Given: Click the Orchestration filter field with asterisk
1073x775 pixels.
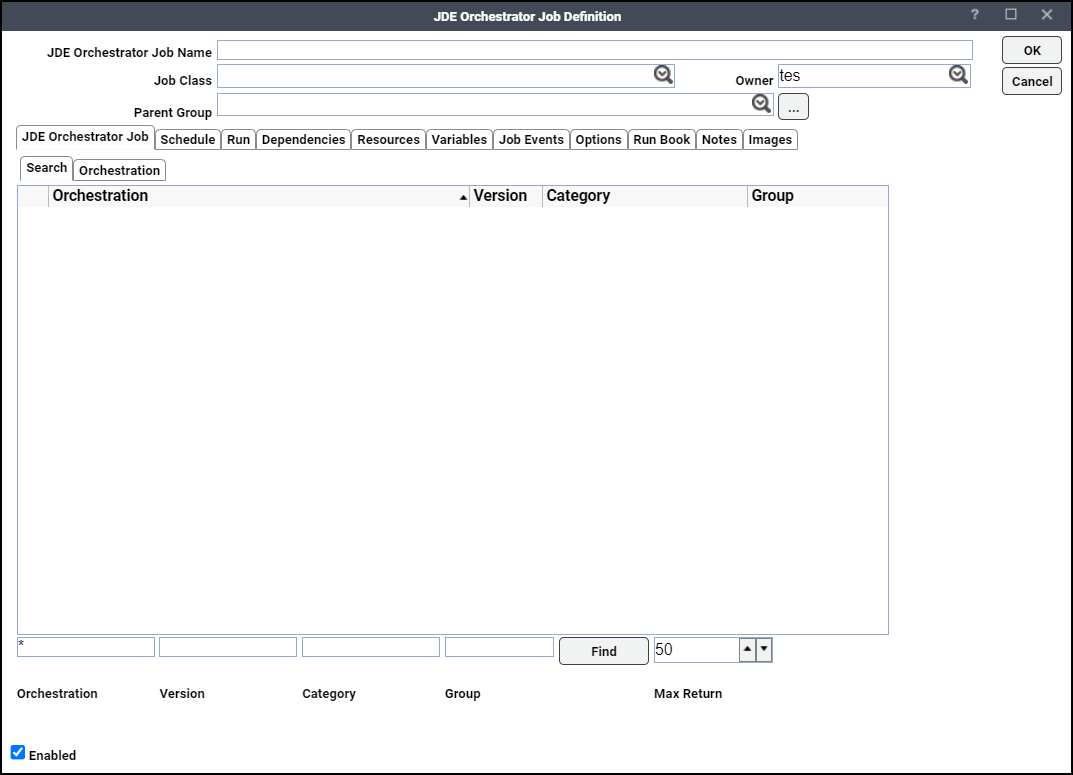Looking at the screenshot, I should (x=86, y=647).
